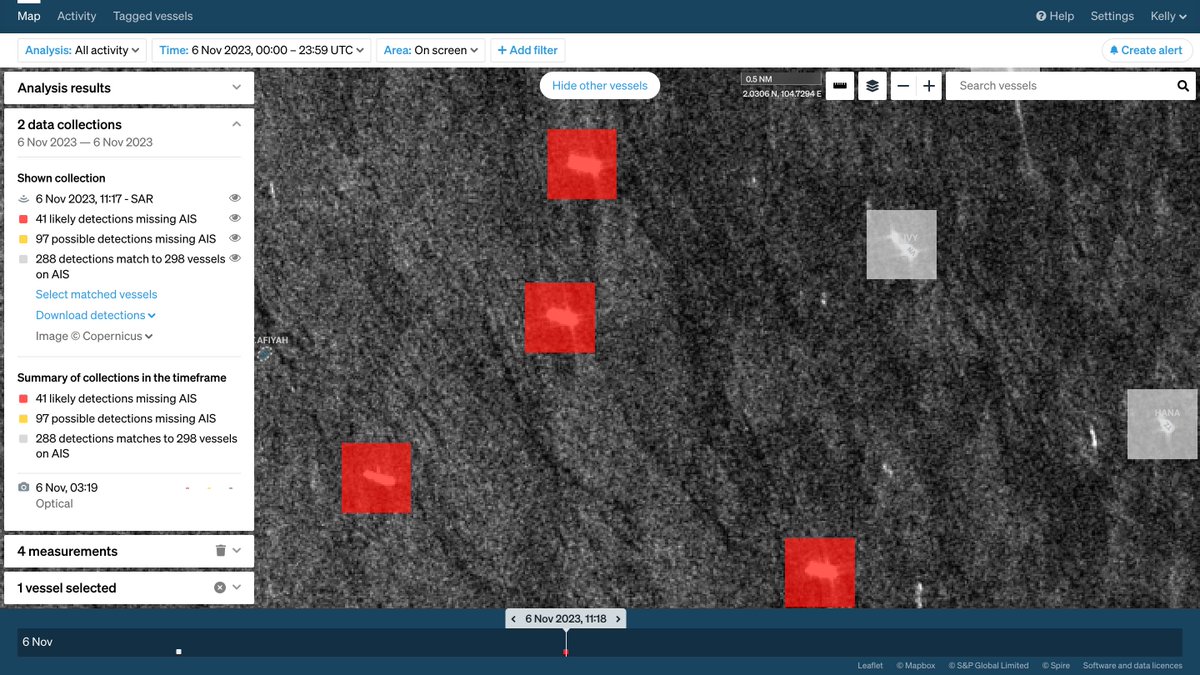The height and width of the screenshot is (675, 1200).
Task: Open the Tagged vessels tab
Action: click(153, 16)
